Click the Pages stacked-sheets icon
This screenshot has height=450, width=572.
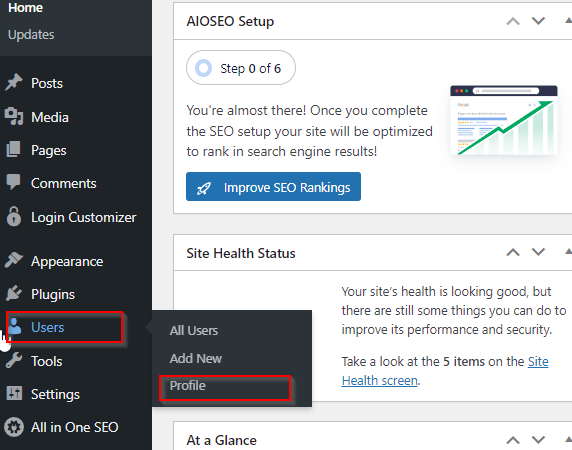click(x=14, y=150)
